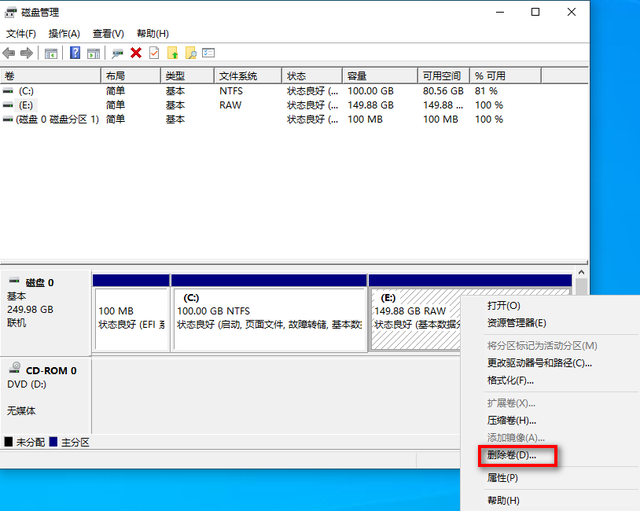Toggle the show/hide console tree icon
The width and height of the screenshot is (640, 511).
pyautogui.click(x=51, y=53)
